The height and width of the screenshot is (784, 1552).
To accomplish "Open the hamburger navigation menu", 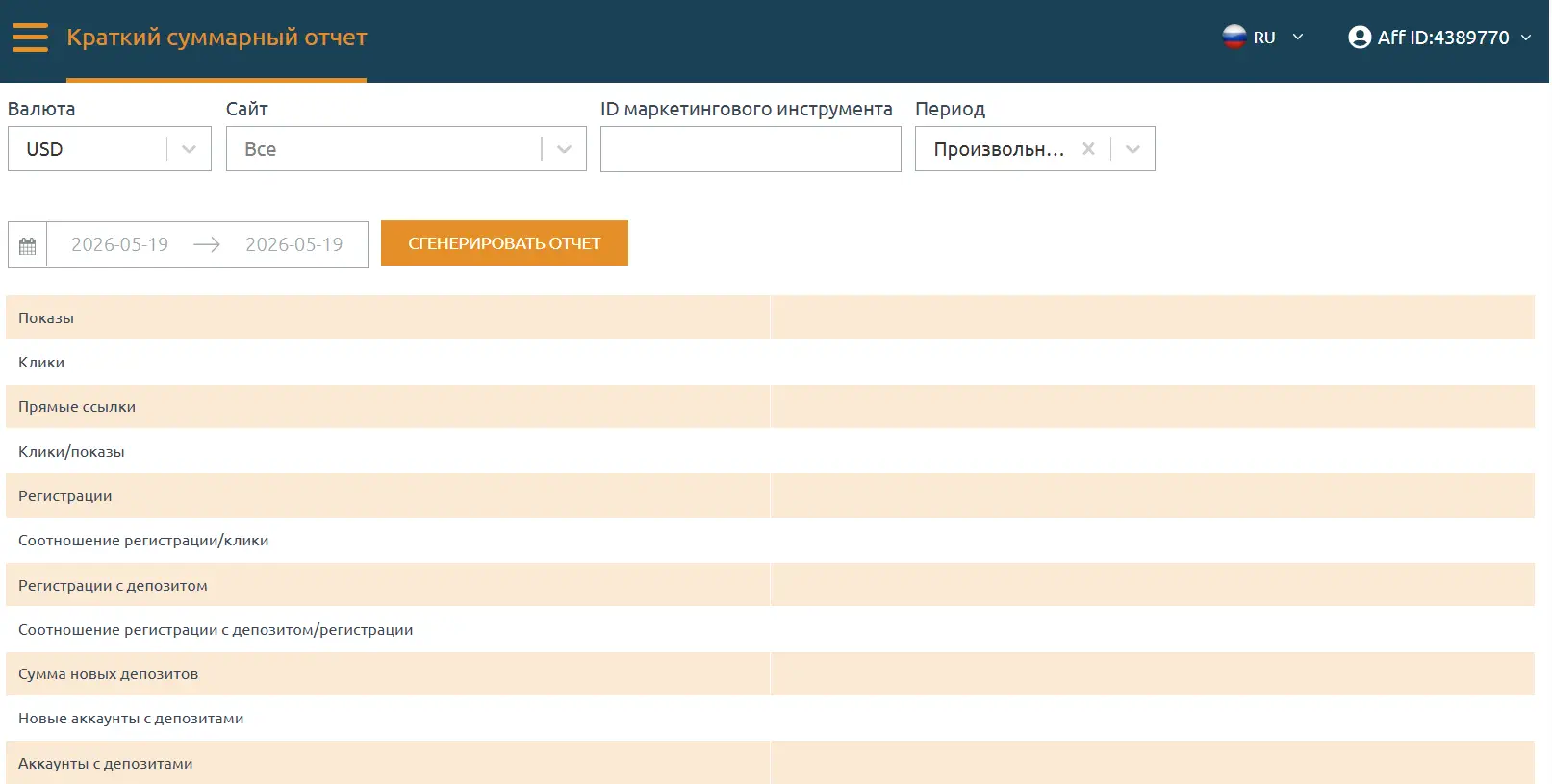I will pos(30,38).
